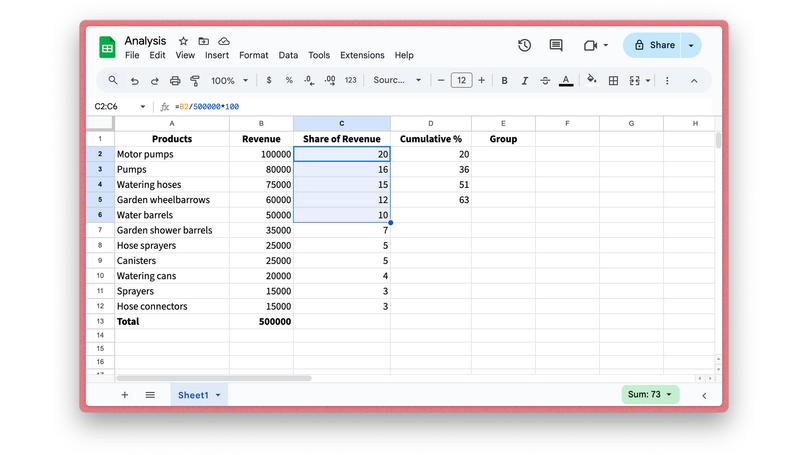Open the Help menu
This screenshot has height=455, width=808.
click(x=404, y=55)
